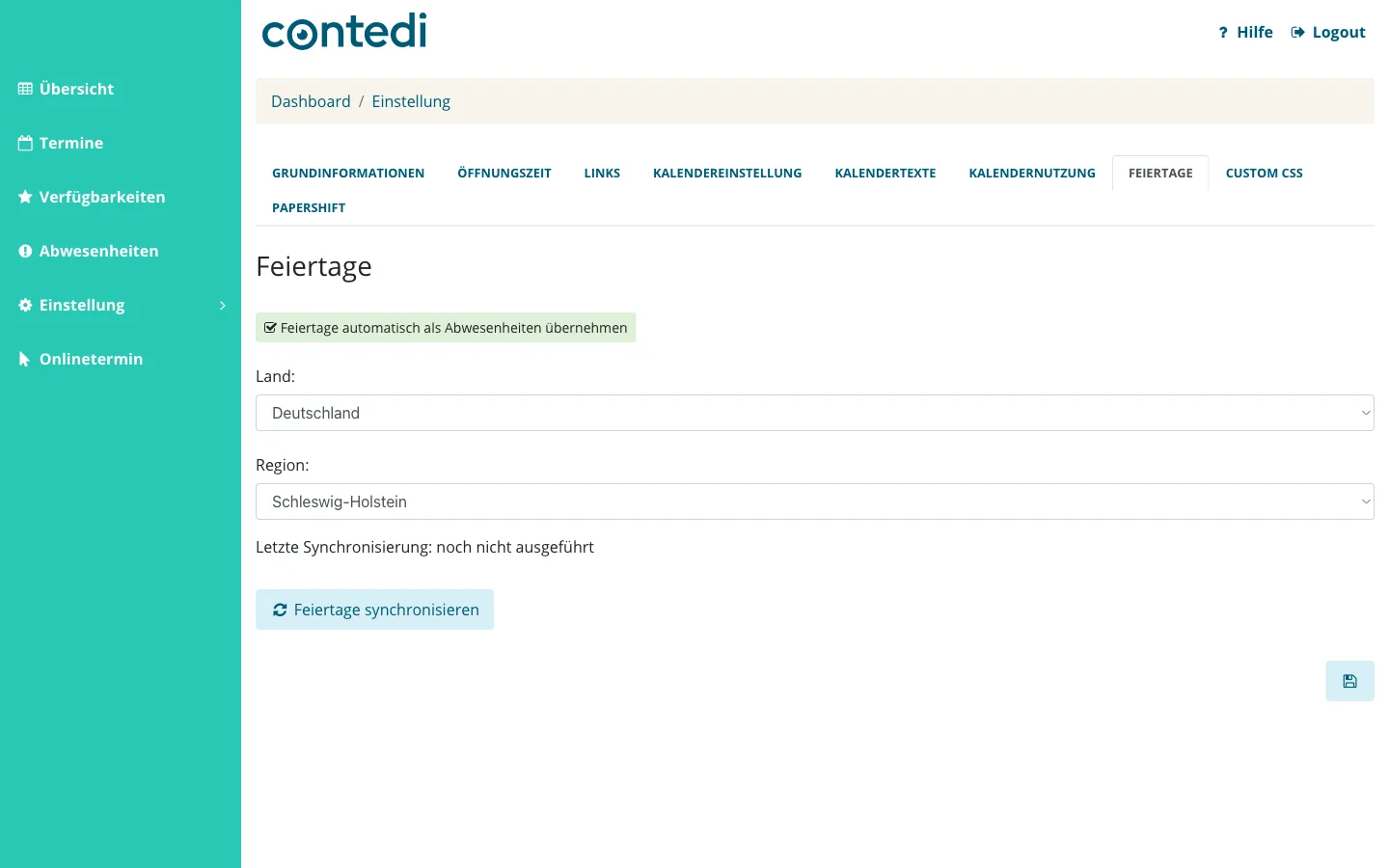
Task: Open the Region dropdown showing Schleswig-Holstein
Action: point(815,502)
